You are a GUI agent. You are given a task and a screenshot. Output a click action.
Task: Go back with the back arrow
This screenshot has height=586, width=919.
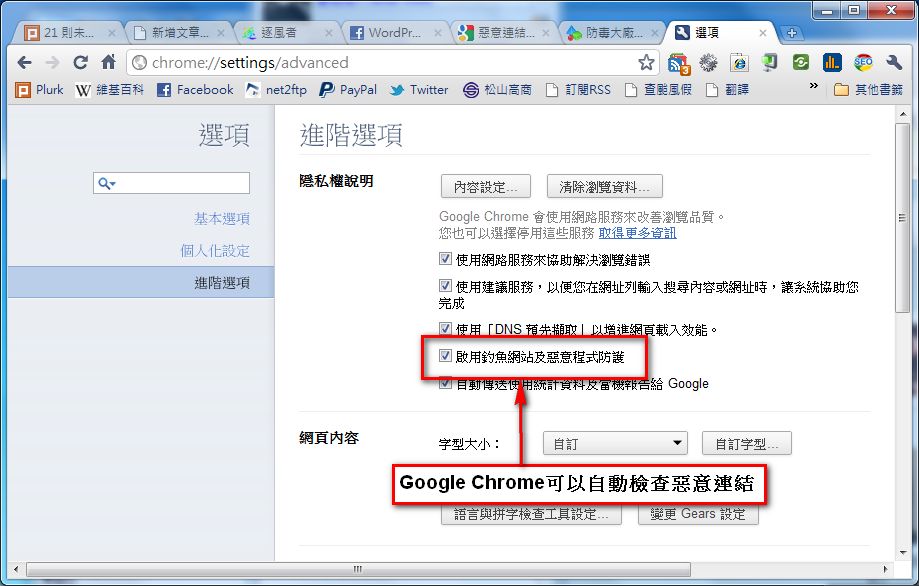coord(25,62)
